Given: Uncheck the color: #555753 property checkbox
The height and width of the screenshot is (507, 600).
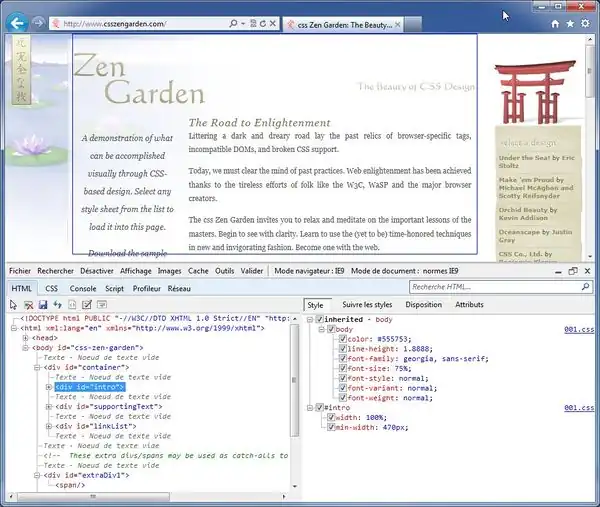Looking at the screenshot, I should [343, 338].
